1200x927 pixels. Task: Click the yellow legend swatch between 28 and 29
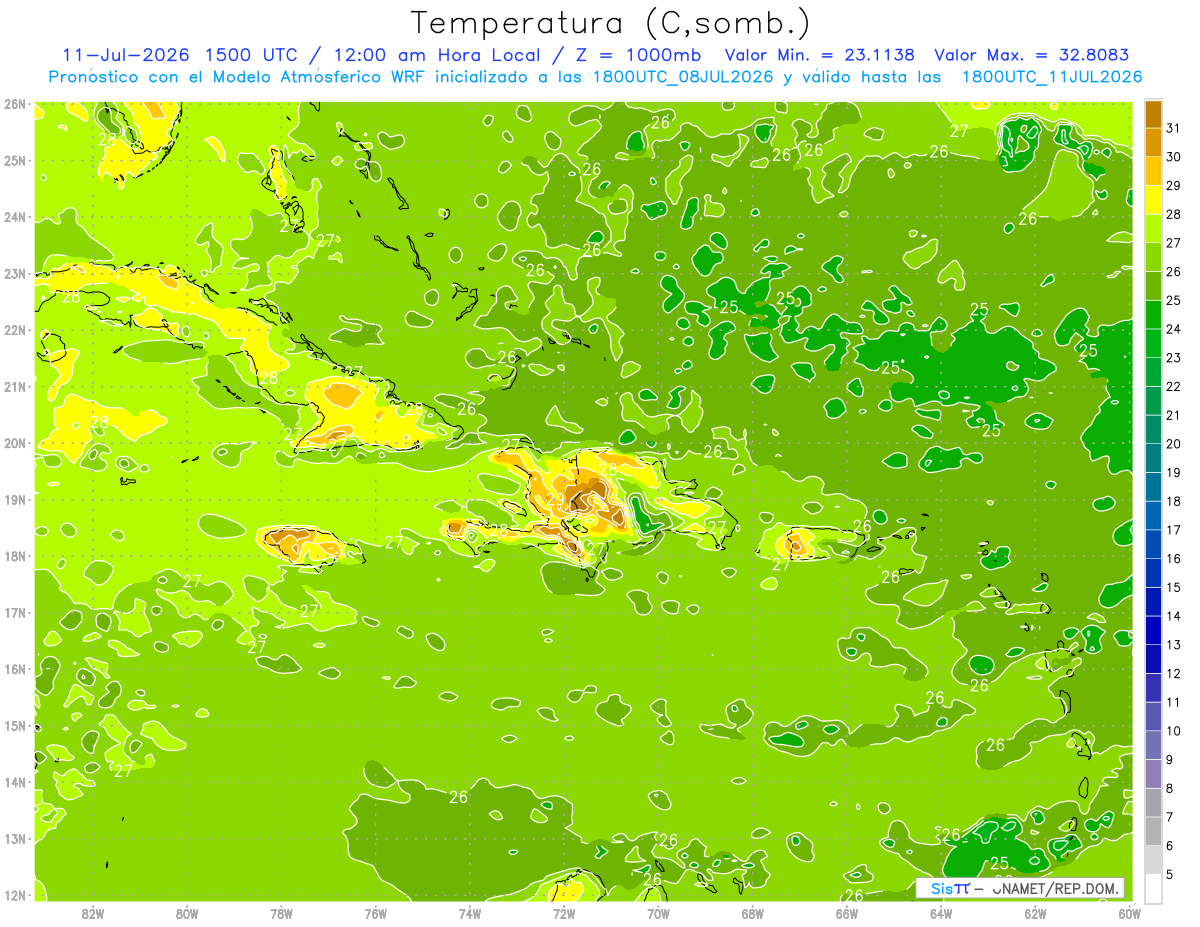[x=1153, y=200]
